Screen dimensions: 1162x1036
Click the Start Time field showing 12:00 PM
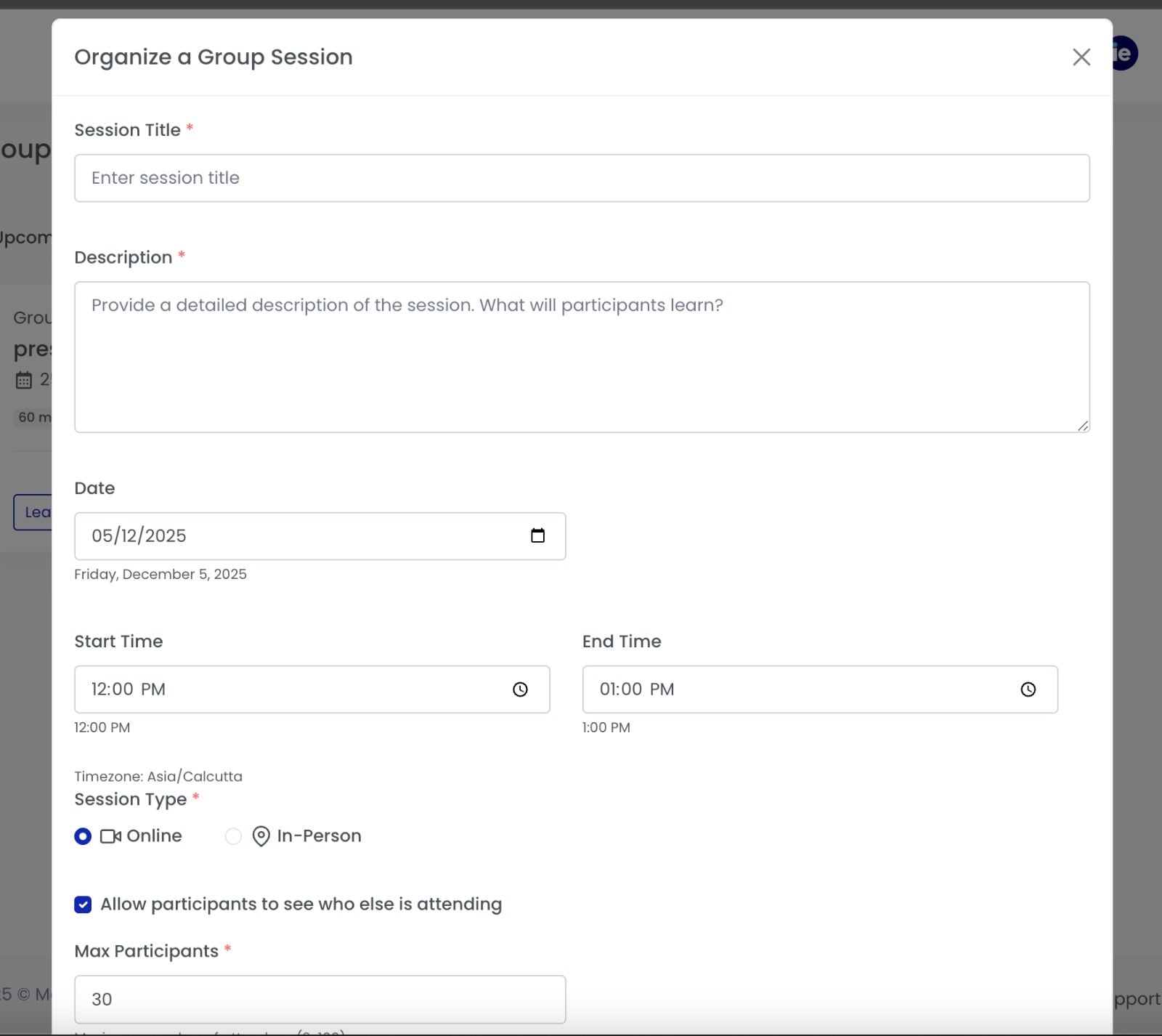click(x=290, y=689)
